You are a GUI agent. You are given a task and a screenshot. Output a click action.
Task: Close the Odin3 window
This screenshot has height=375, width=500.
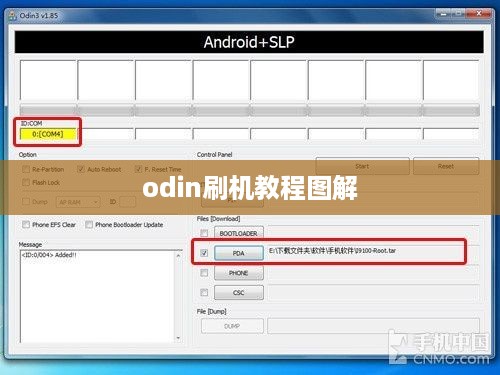tap(479, 14)
